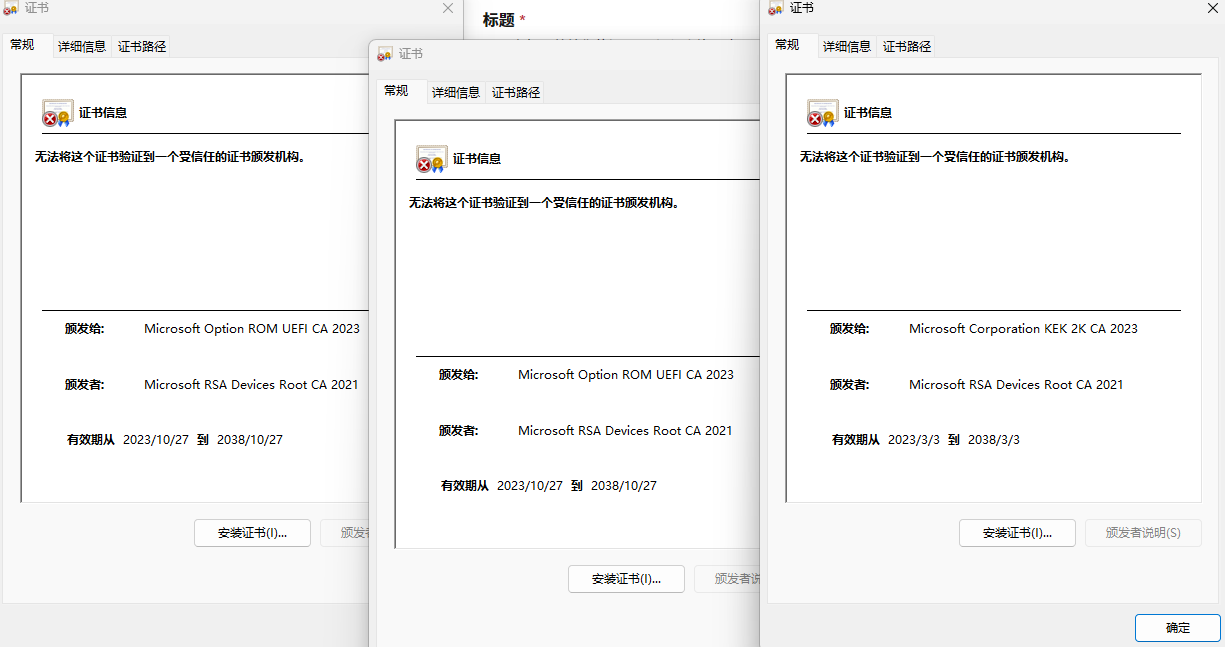The width and height of the screenshot is (1225, 647).
Task: Click the certificate badge icon in the KEK 2K CA dialog
Action: (x=822, y=113)
